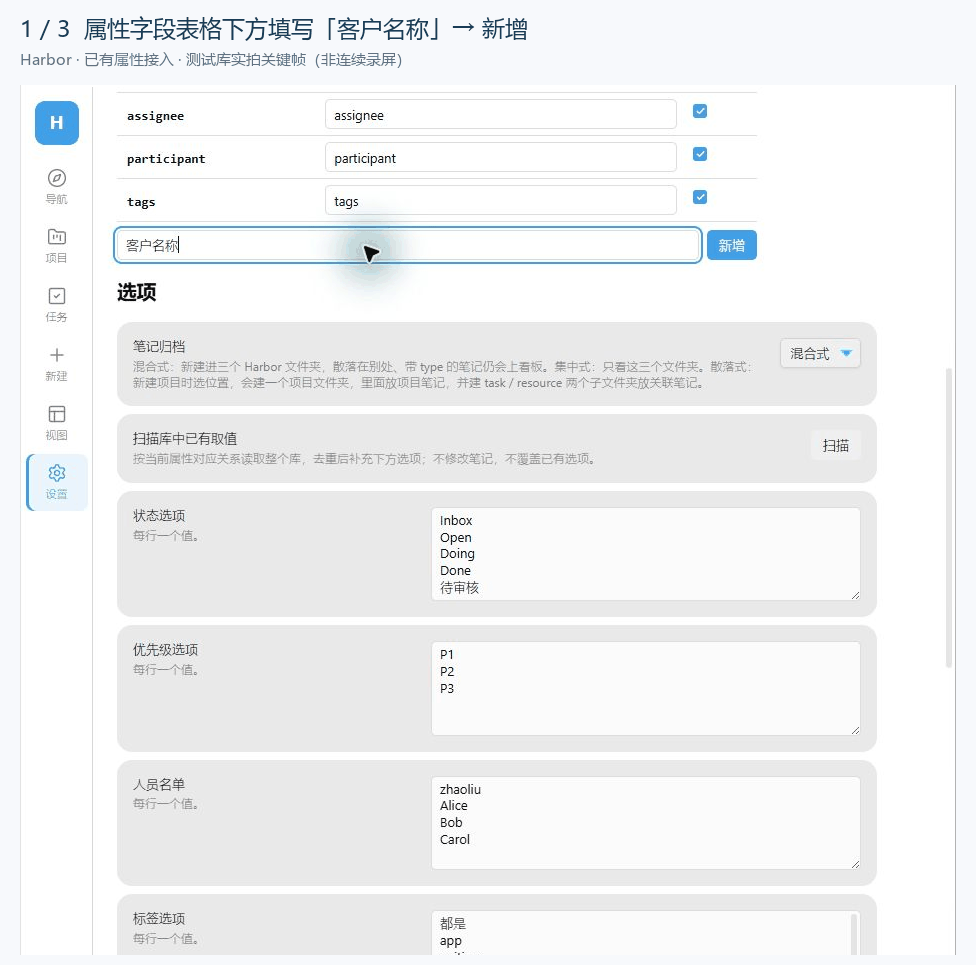Click the bold tags field name
This screenshot has width=976, height=965.
[141, 202]
